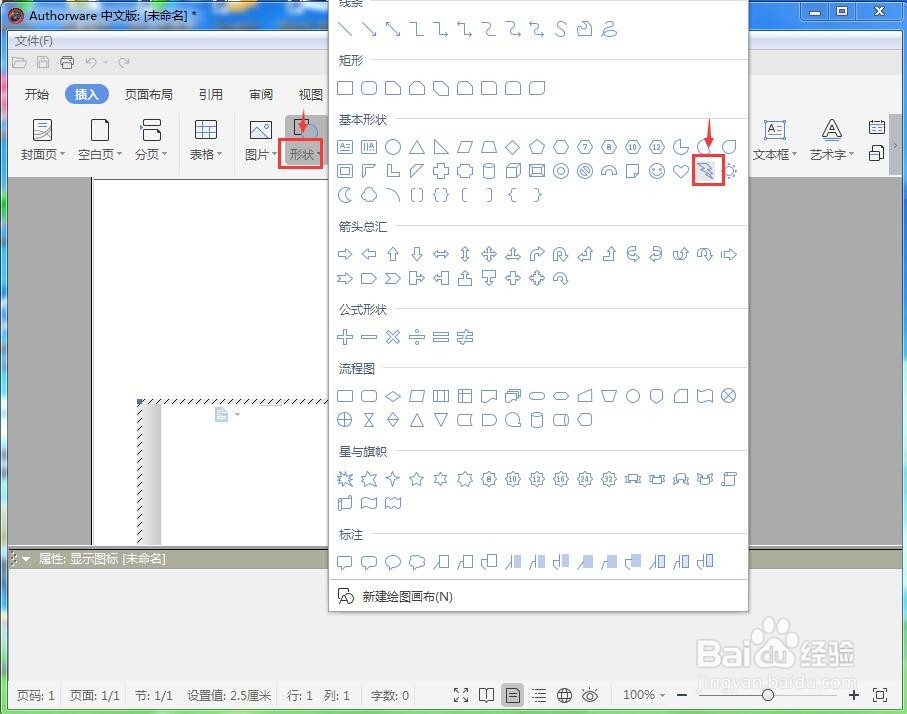Select the flowchart decision diamond
907x714 pixels.
[393, 396]
